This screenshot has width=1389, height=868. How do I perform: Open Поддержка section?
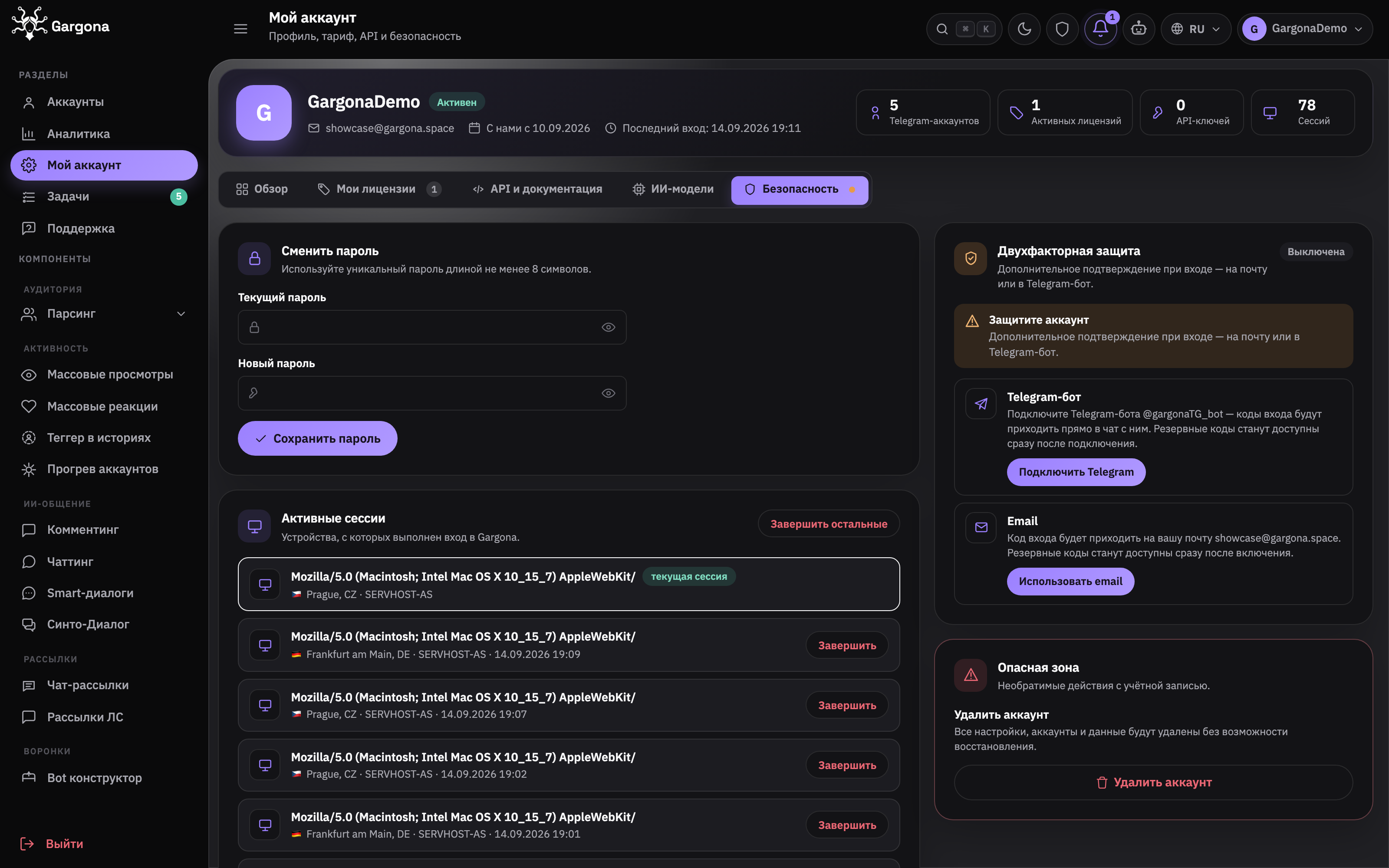tap(104, 228)
